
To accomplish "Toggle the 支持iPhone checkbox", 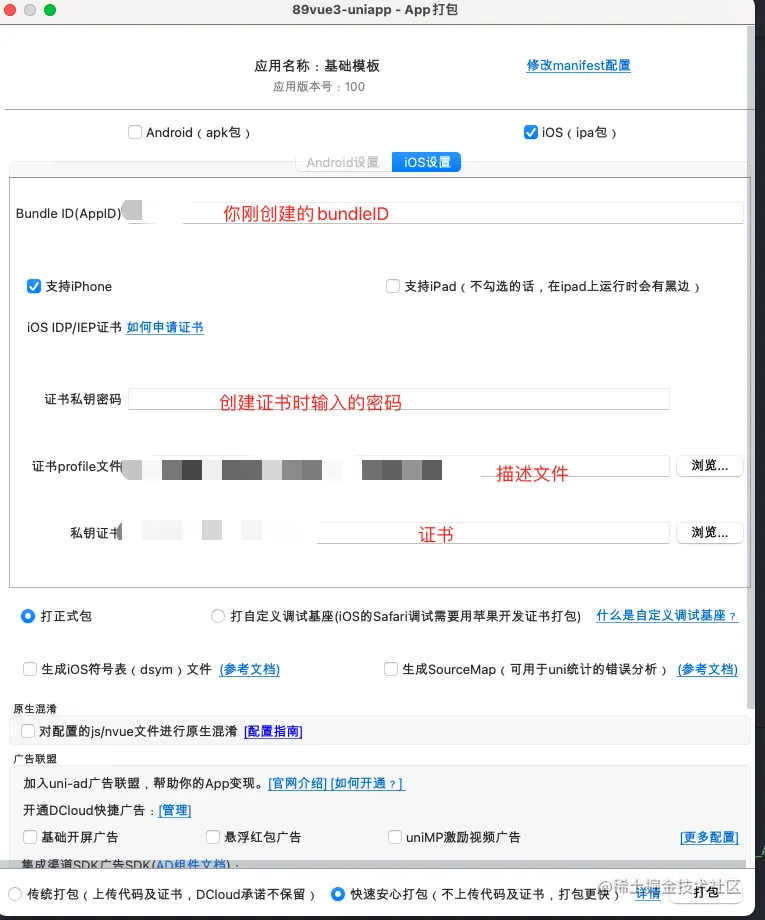I will (x=34, y=286).
